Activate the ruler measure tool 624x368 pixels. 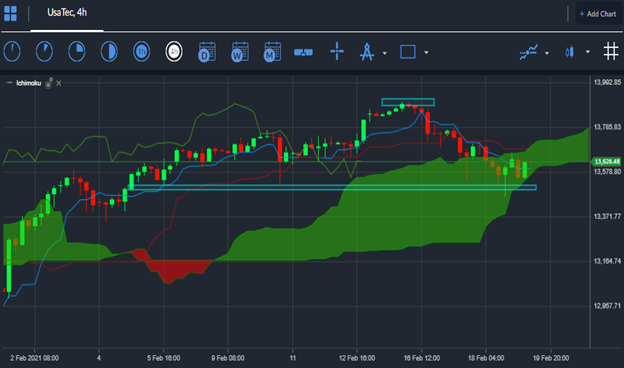[x=303, y=53]
